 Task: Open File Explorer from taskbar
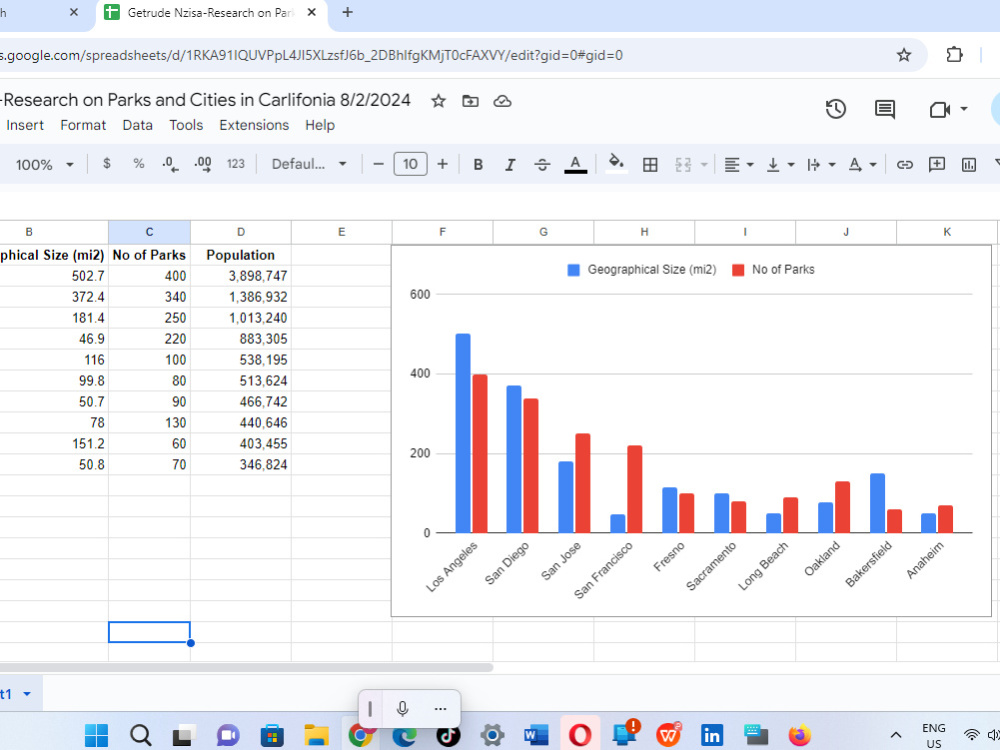[x=316, y=735]
